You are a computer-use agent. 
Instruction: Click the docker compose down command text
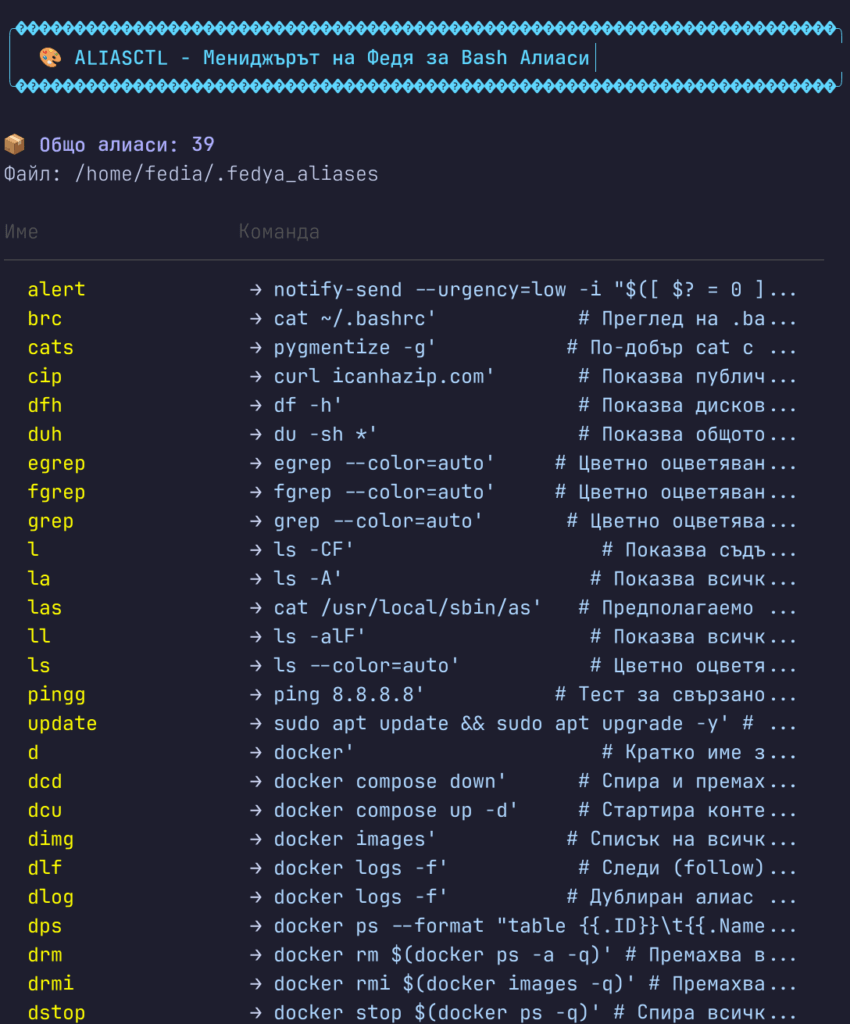tap(390, 782)
